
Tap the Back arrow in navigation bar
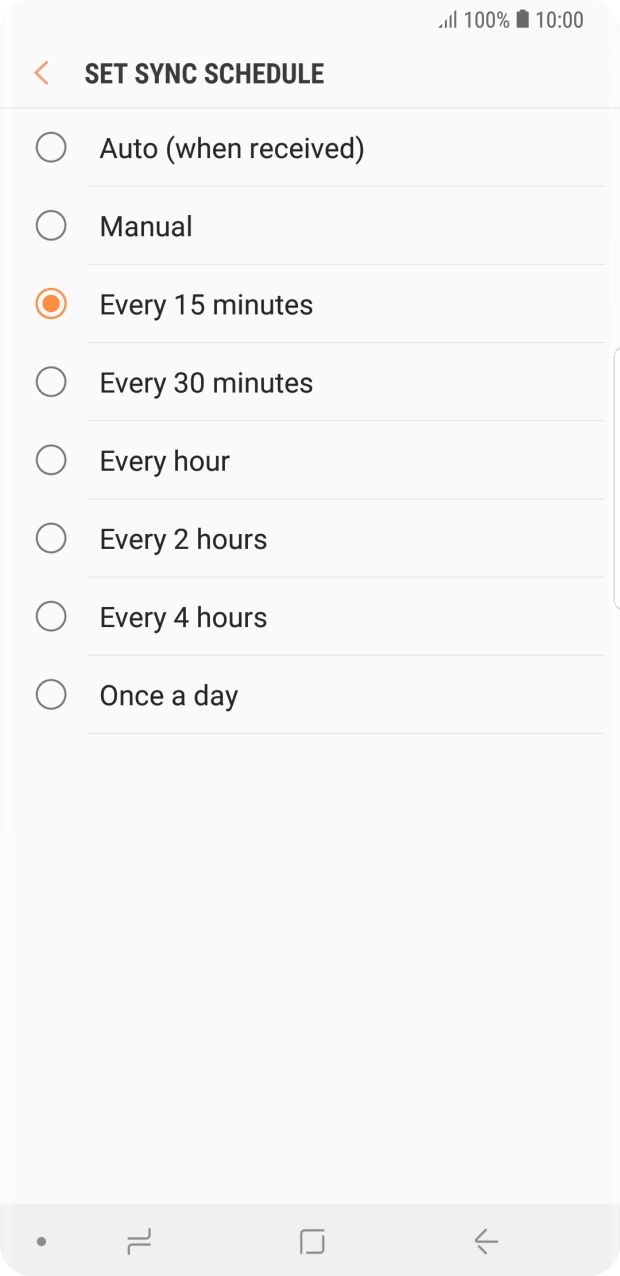point(485,1242)
